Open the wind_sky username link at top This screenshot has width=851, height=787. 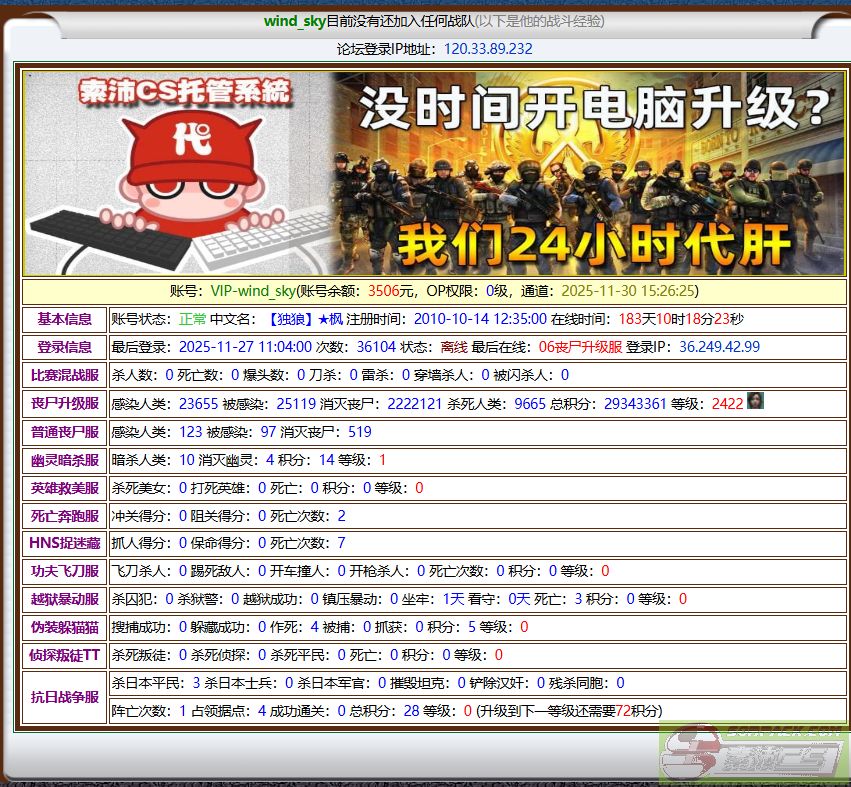[294, 21]
